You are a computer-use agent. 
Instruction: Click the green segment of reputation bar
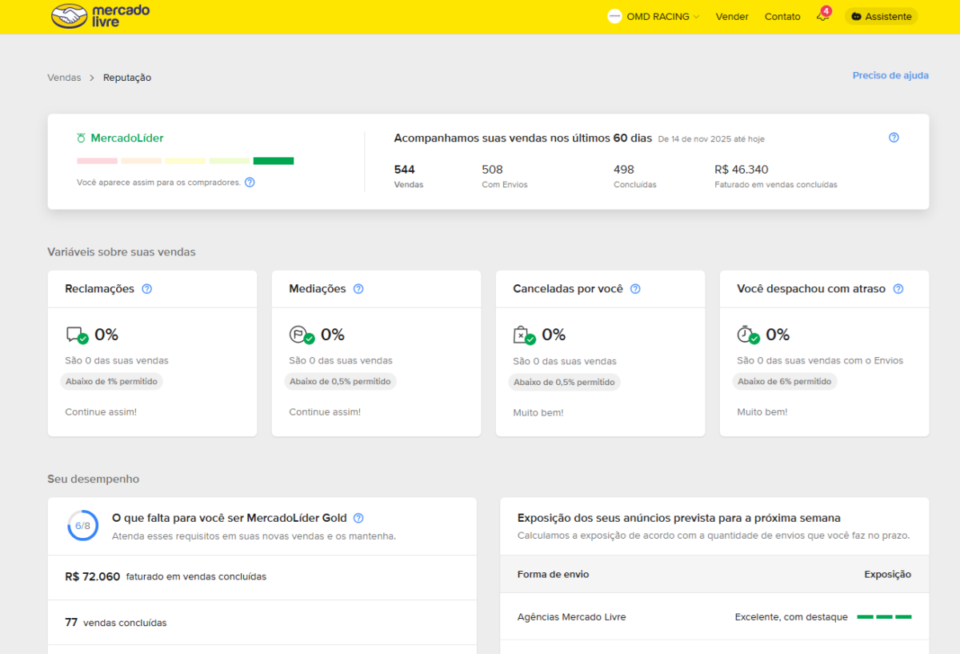pyautogui.click(x=274, y=161)
